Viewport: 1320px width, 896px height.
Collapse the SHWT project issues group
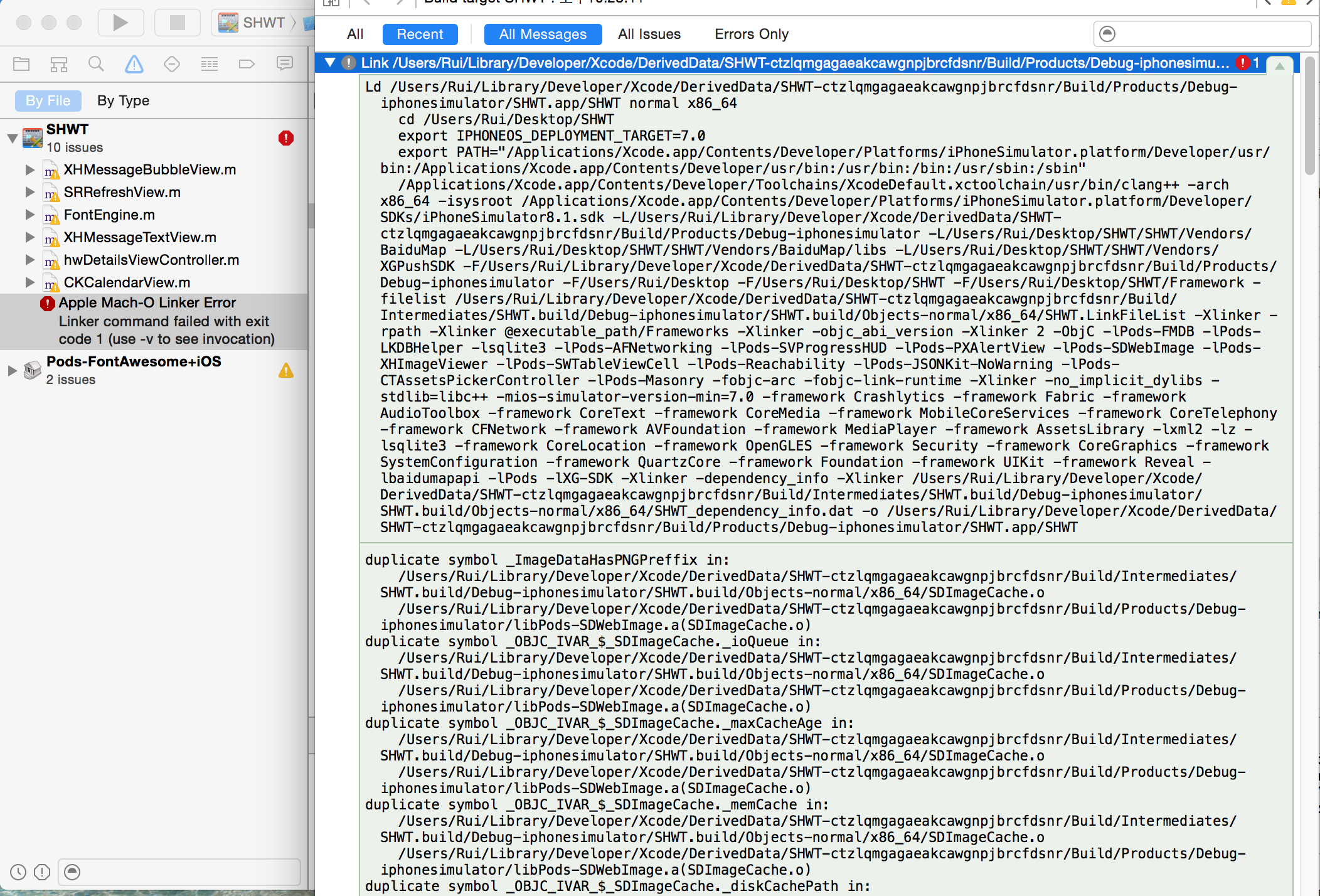coord(12,137)
